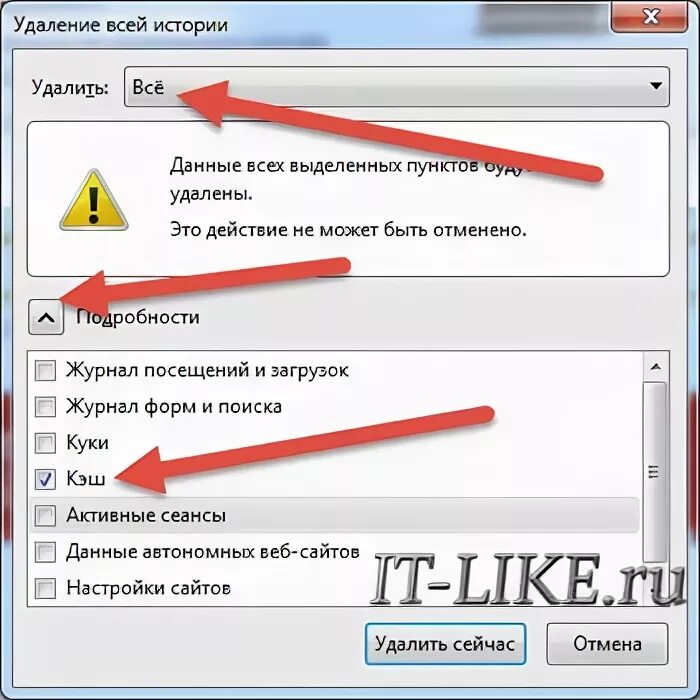The height and width of the screenshot is (700, 700).
Task: Click the scrollbar up arrow in details list
Action: pos(655,367)
